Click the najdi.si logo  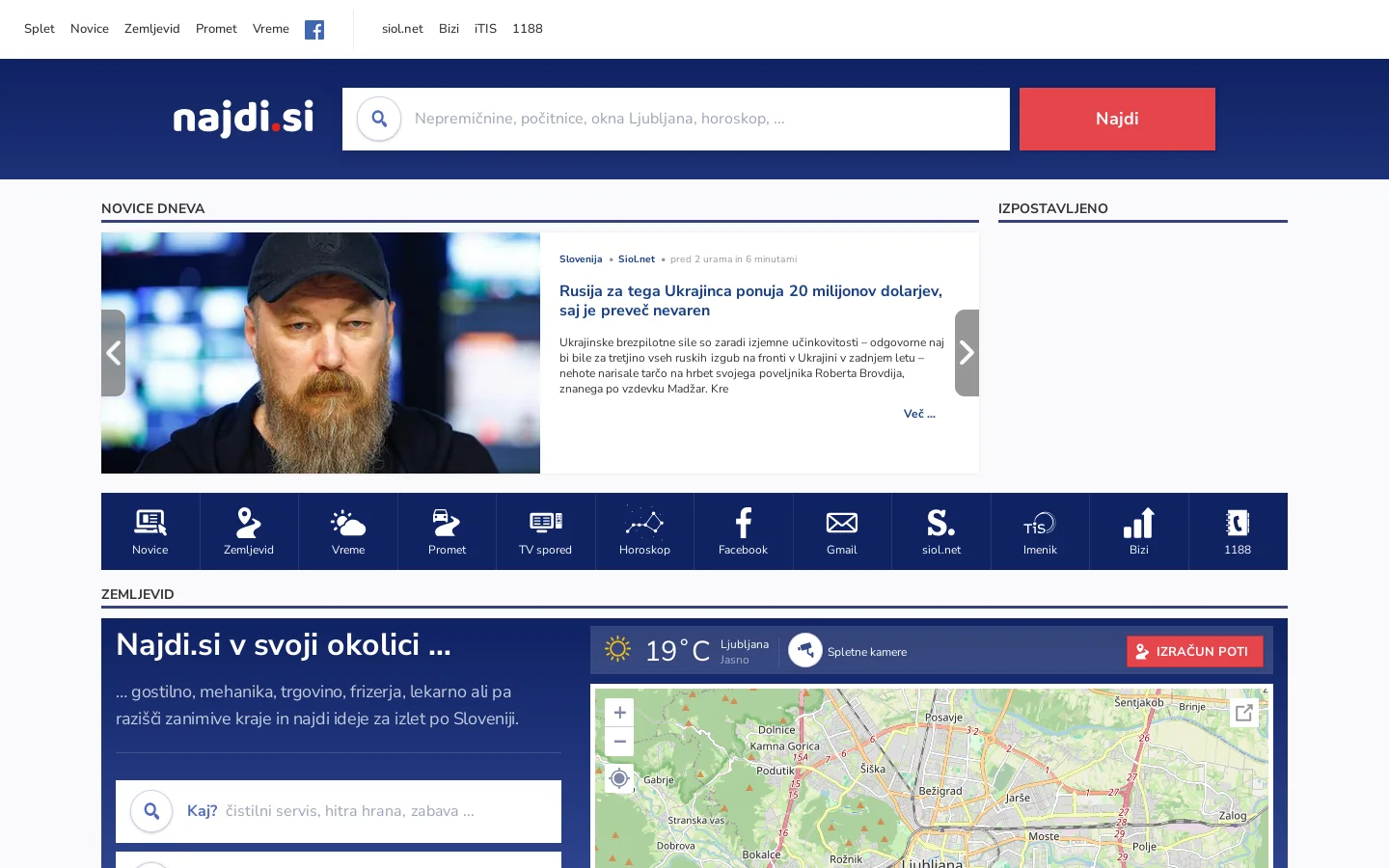243,119
